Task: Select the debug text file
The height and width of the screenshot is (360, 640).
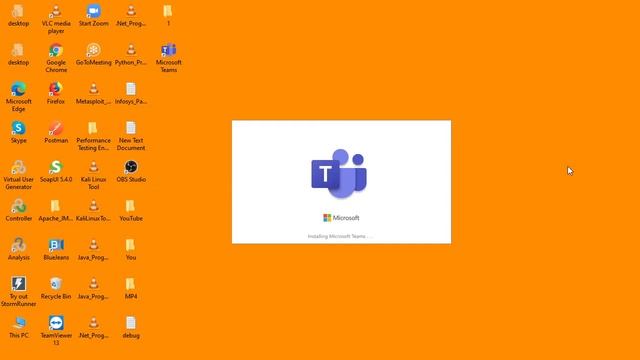Action: [x=131, y=328]
